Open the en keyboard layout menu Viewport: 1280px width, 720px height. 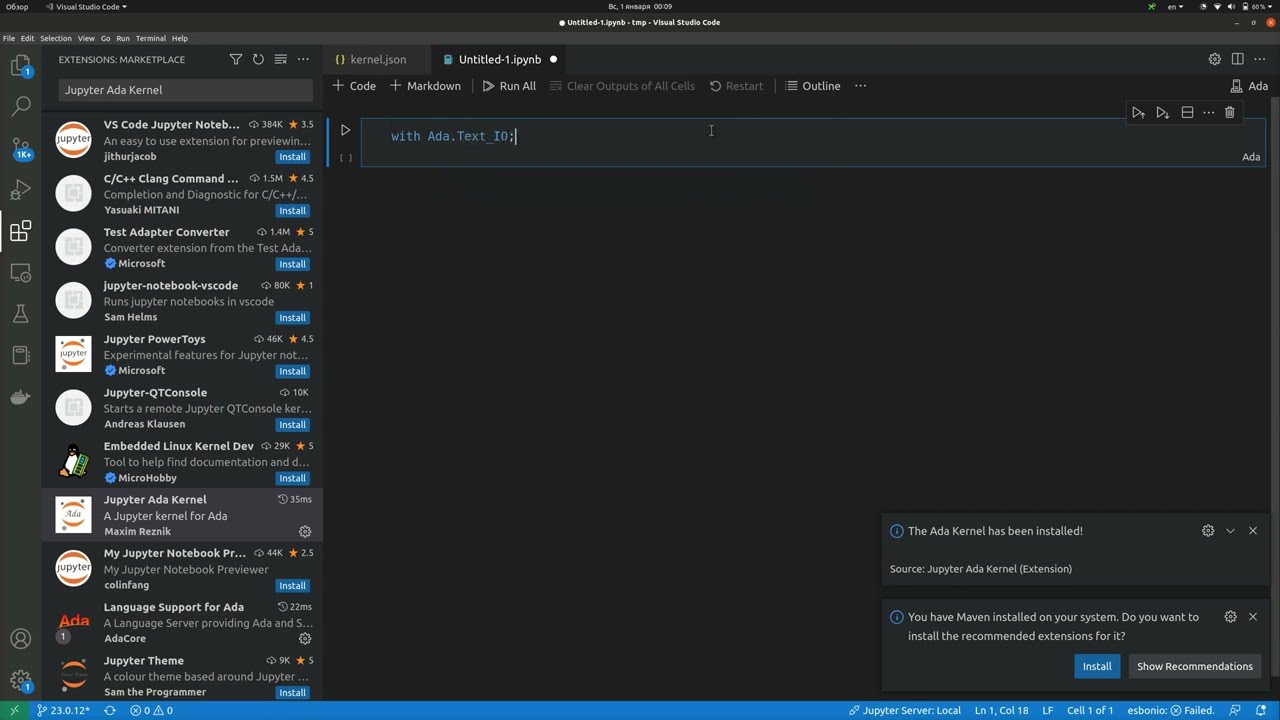coord(1175,6)
